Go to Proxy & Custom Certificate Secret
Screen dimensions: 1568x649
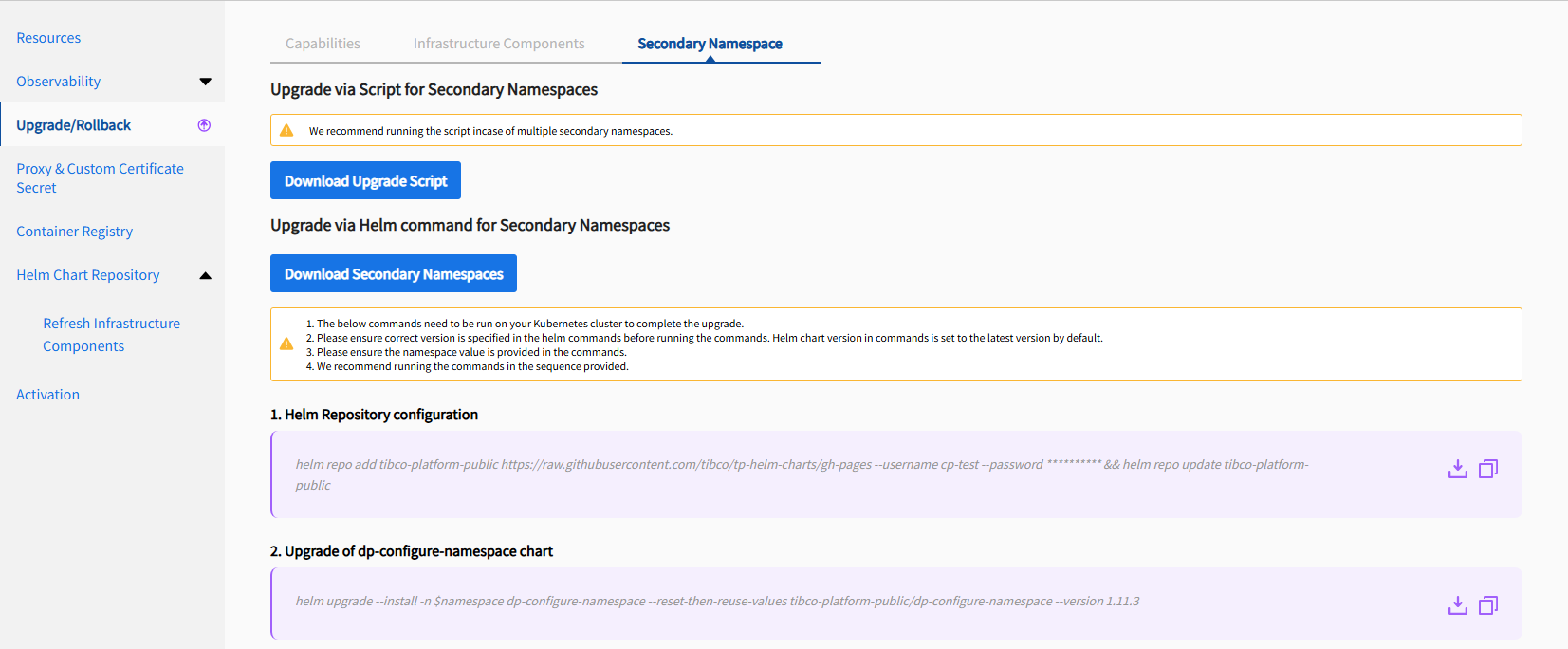(x=100, y=178)
